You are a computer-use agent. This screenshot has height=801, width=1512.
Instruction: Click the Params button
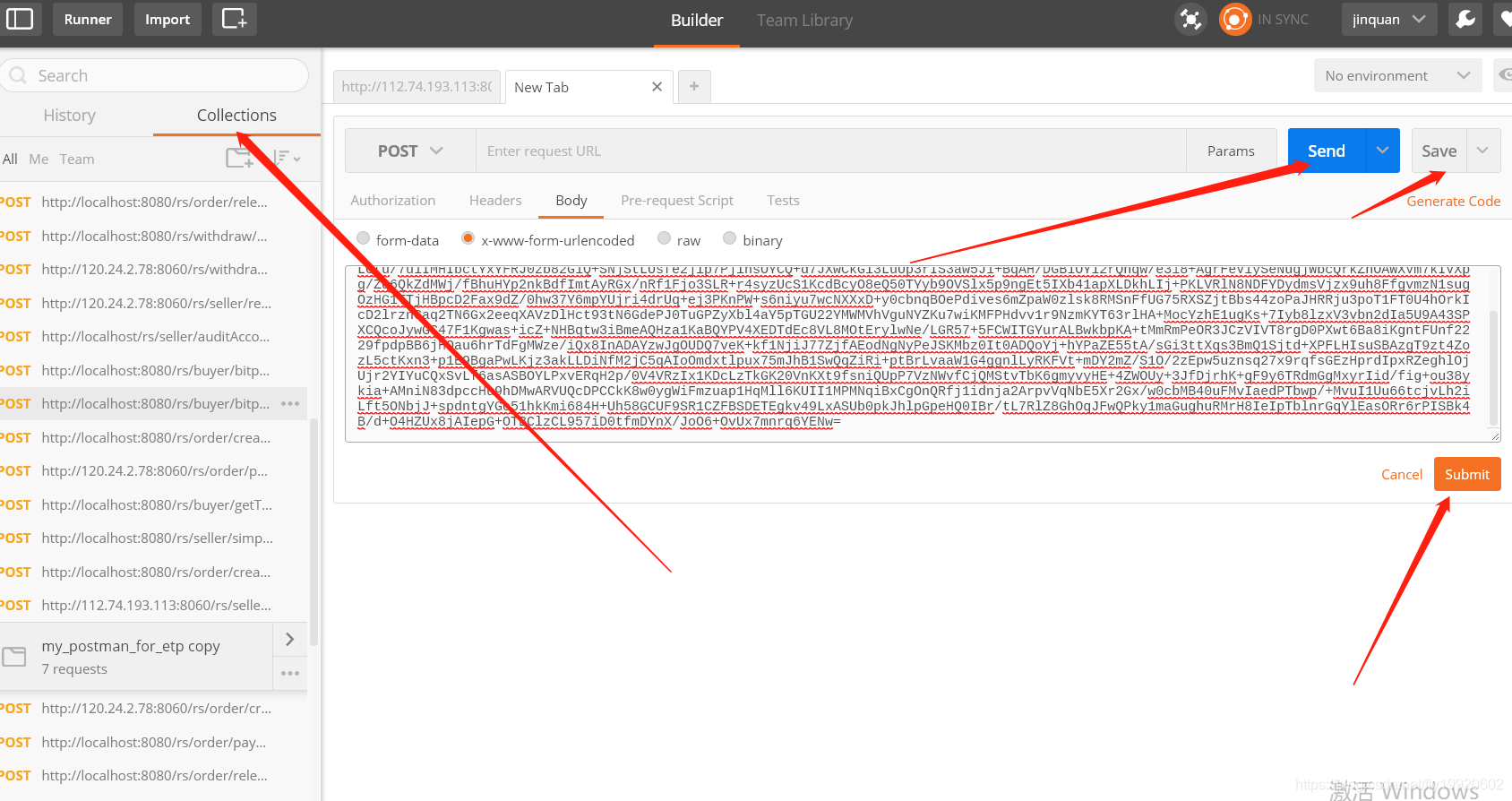pos(1231,151)
